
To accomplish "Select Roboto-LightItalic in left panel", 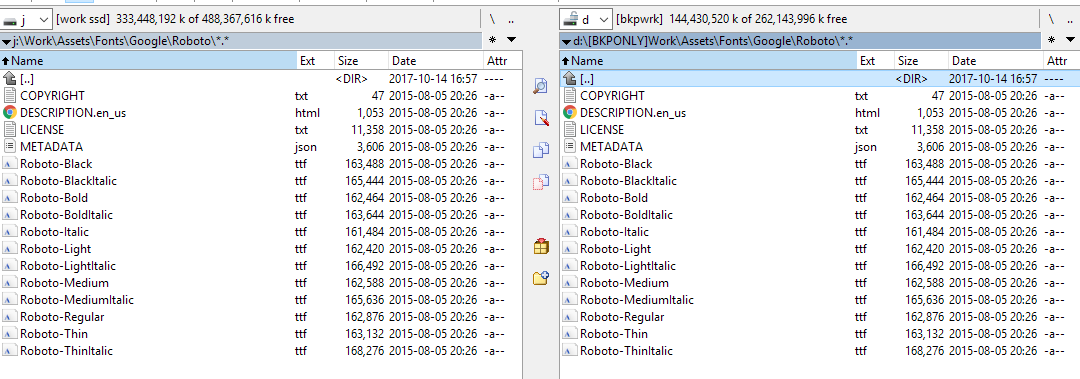I will point(68,265).
